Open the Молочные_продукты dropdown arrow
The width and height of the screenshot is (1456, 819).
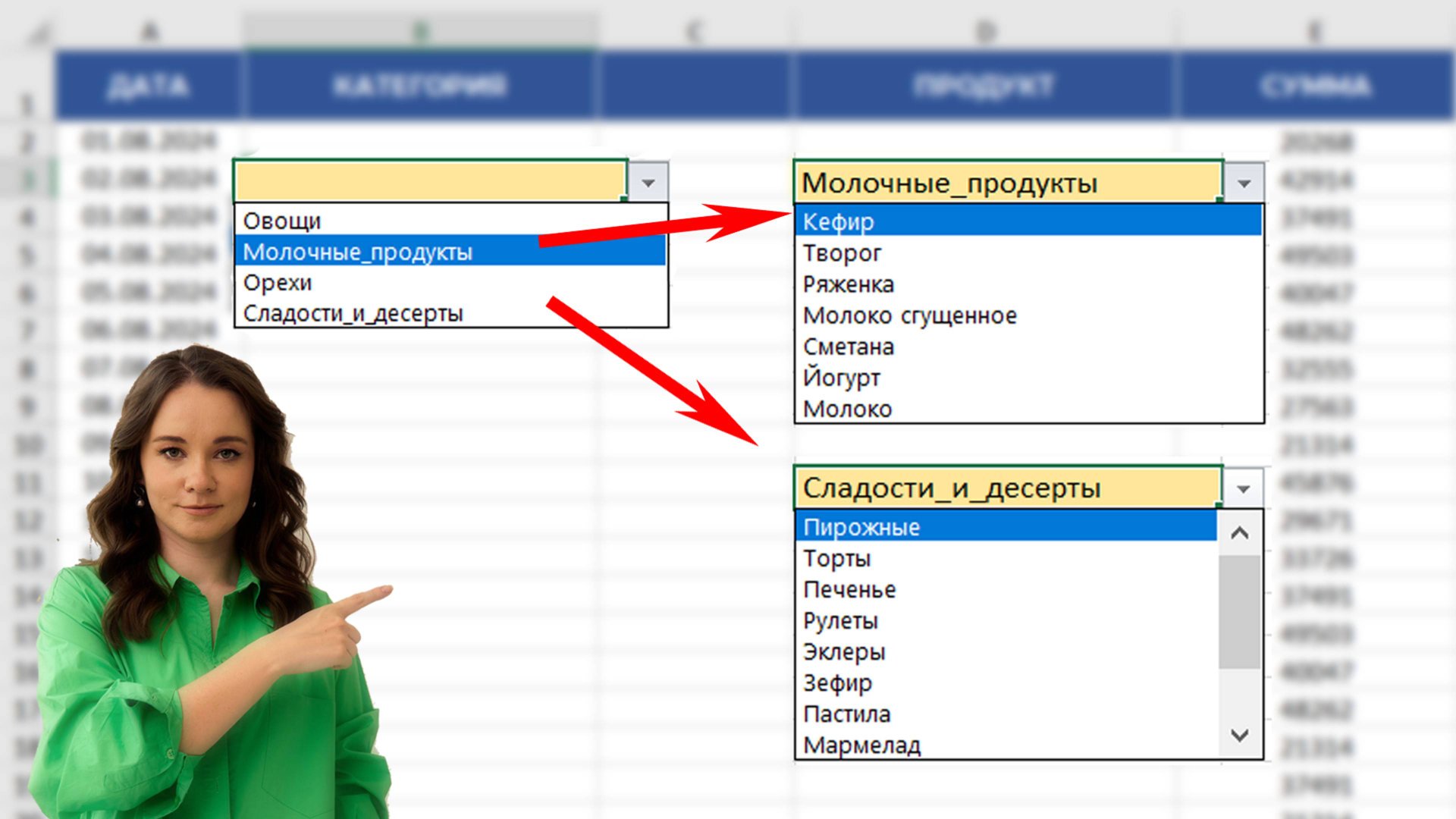click(x=1244, y=183)
